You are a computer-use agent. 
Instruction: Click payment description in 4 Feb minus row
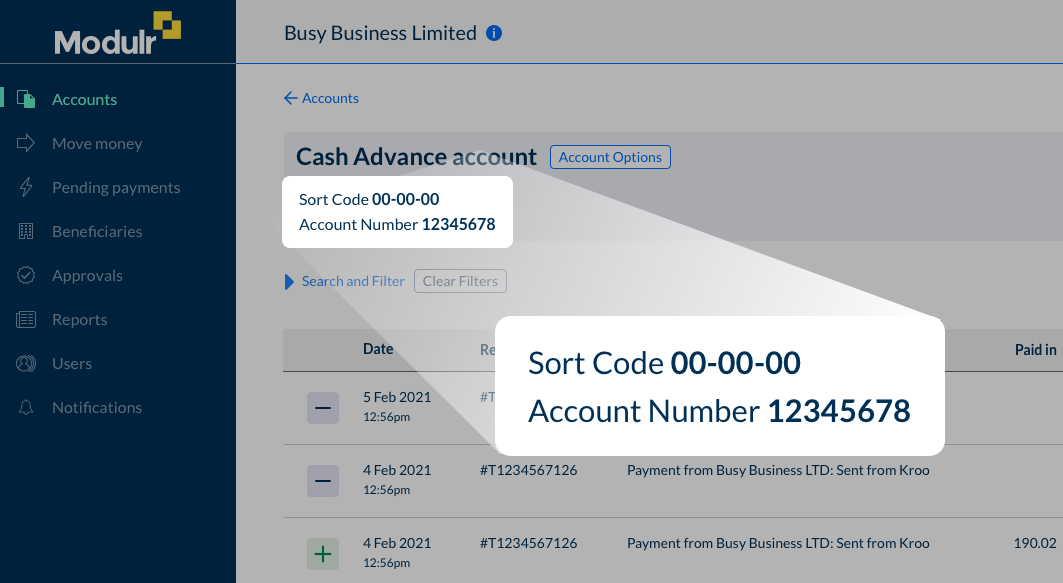(x=778, y=470)
